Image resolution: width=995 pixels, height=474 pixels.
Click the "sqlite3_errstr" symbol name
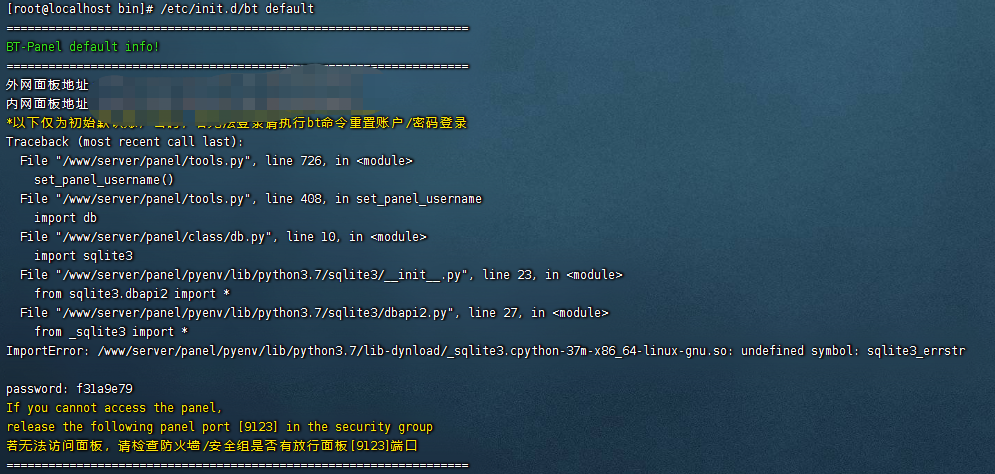pyautogui.click(x=917, y=351)
